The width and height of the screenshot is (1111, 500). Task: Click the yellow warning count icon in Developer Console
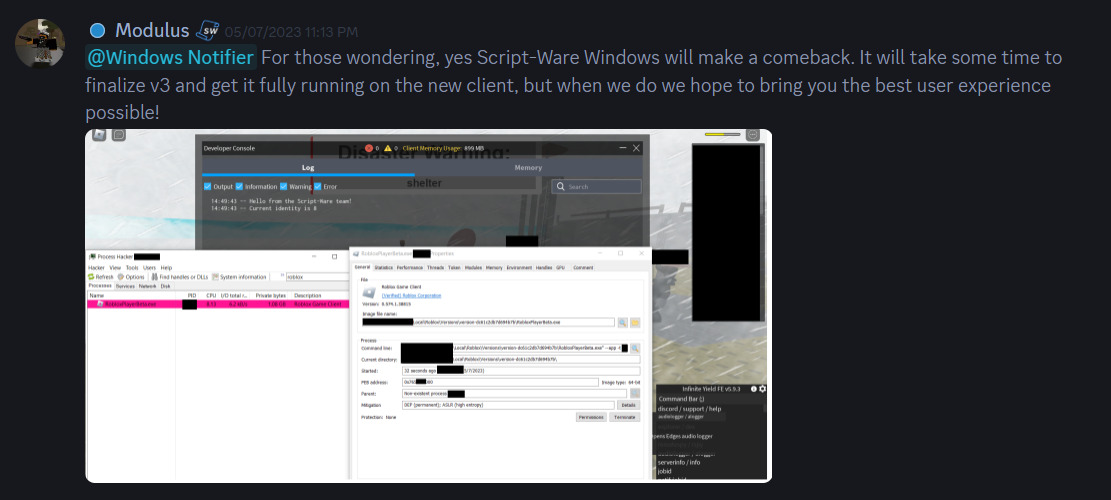coord(388,148)
